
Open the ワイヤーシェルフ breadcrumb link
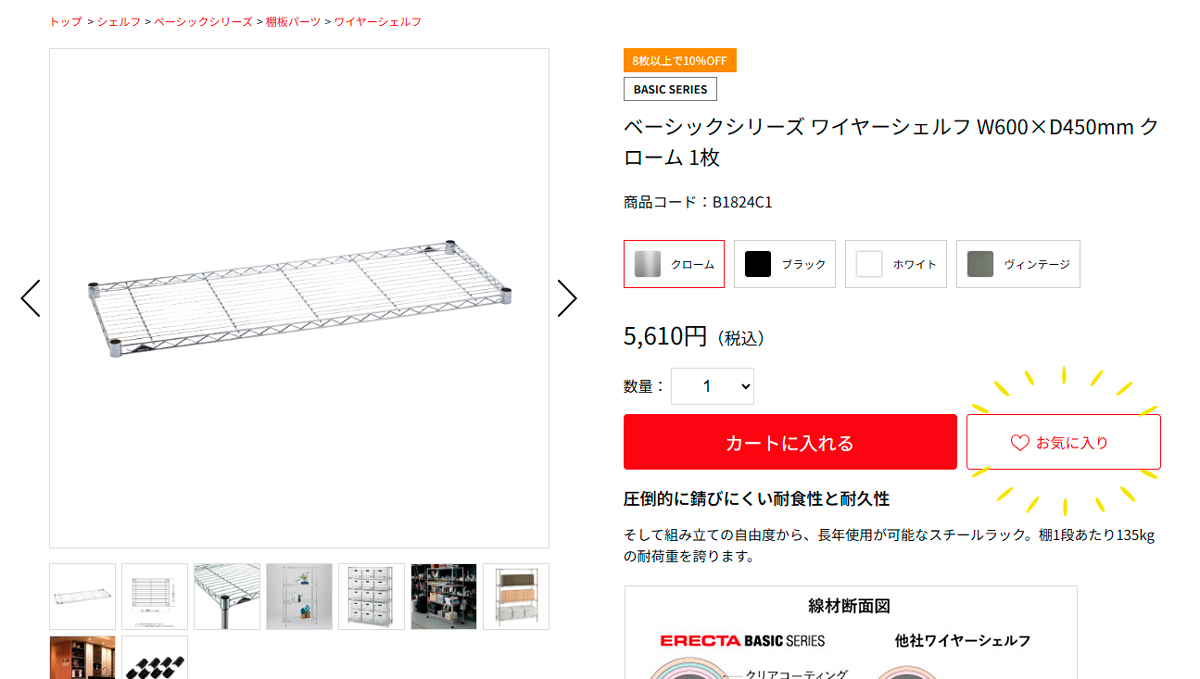pyautogui.click(x=377, y=21)
